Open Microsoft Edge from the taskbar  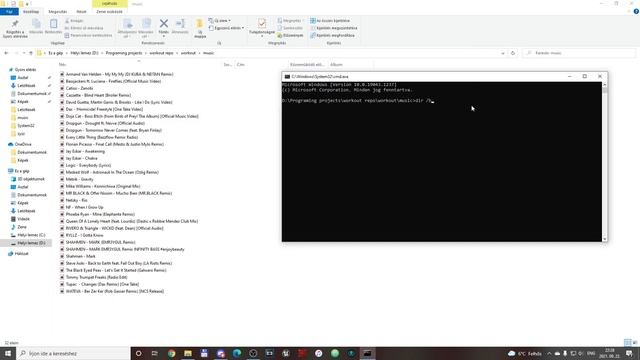[x=237, y=353]
